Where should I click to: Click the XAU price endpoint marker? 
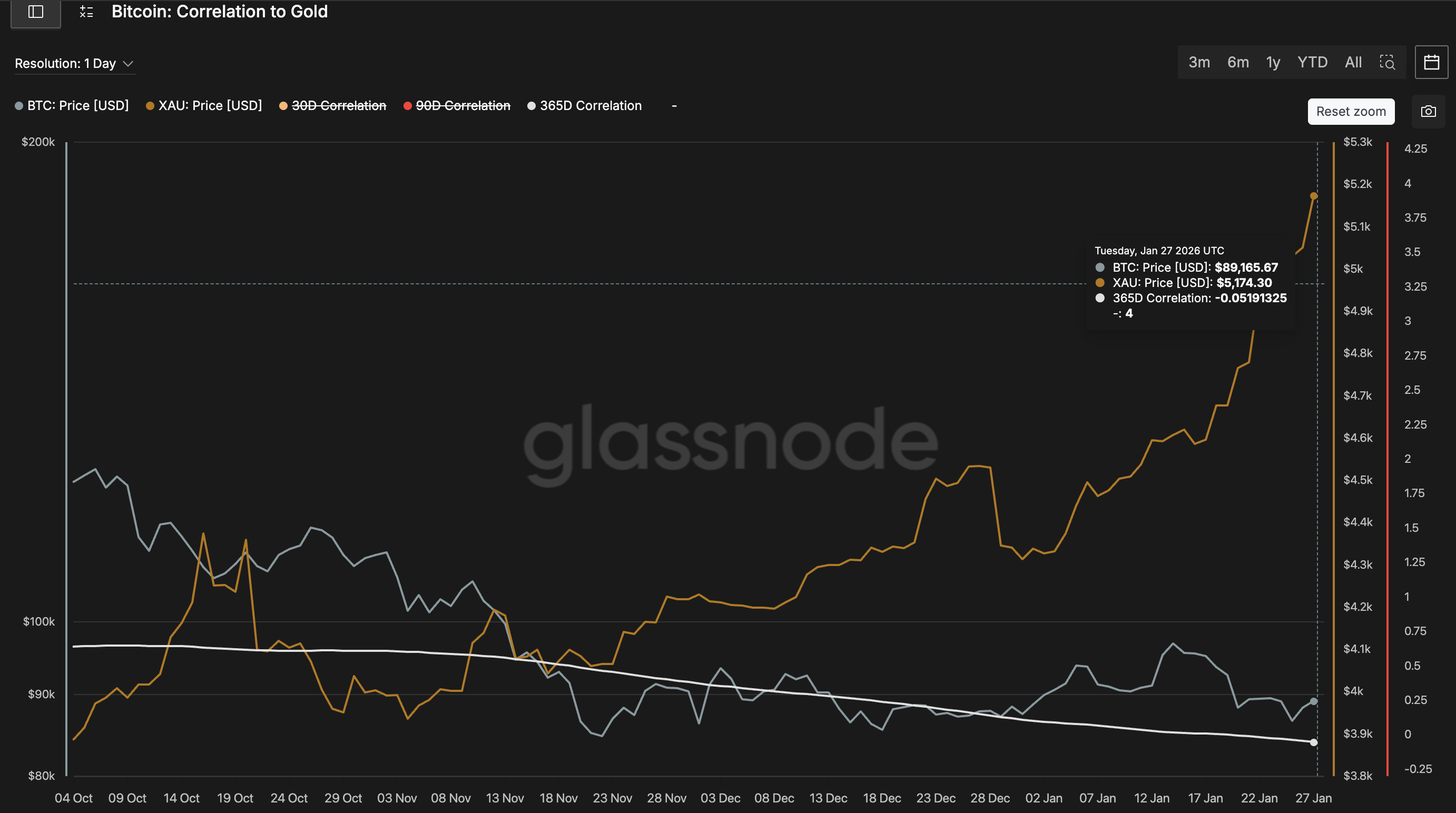1314,196
